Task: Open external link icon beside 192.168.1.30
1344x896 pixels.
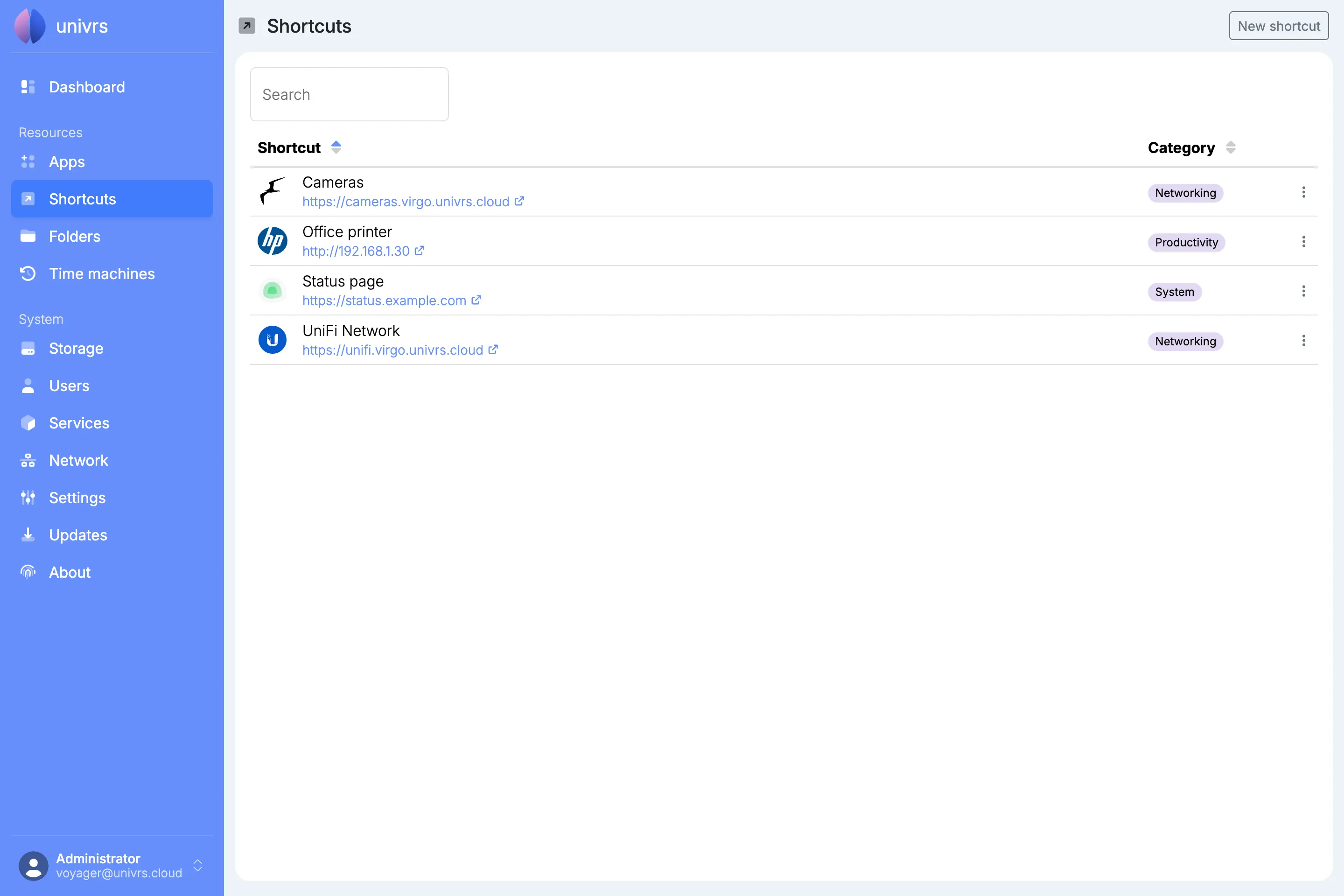Action: coord(420,250)
